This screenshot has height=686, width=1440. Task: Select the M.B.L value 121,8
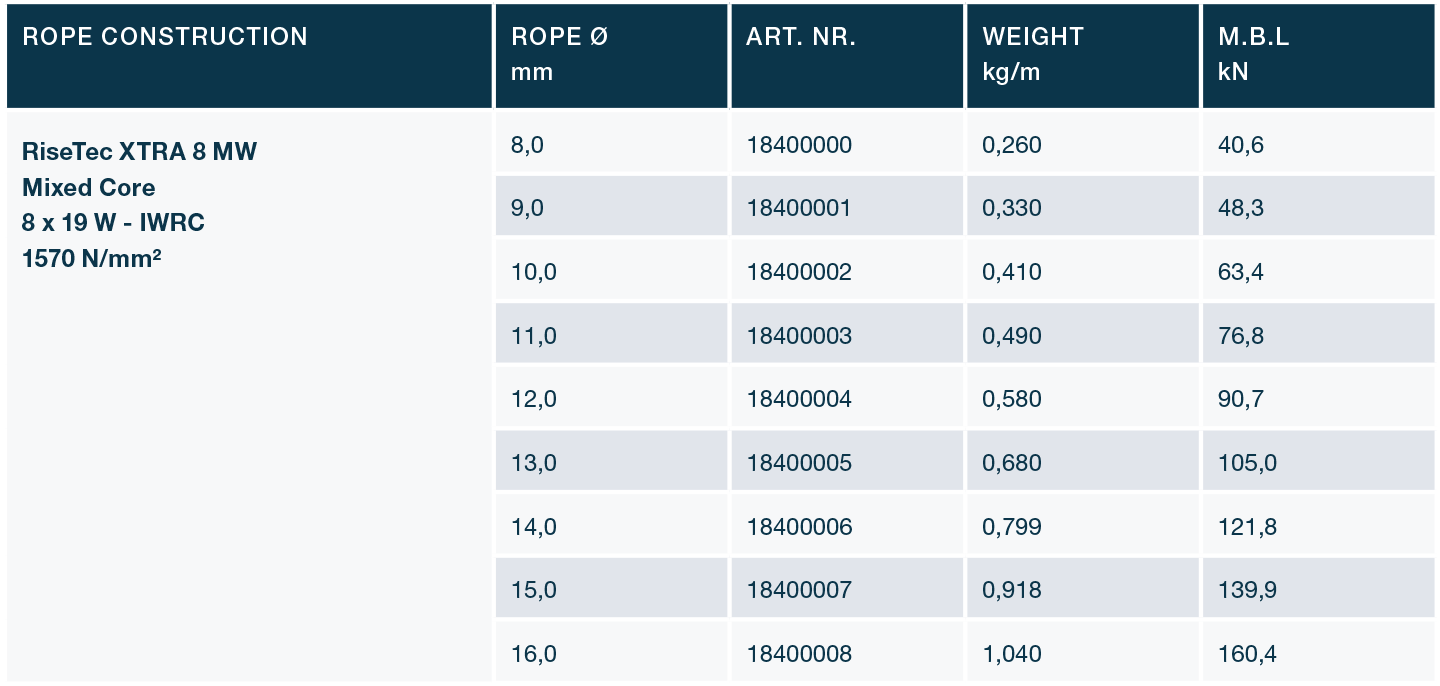point(1247,526)
